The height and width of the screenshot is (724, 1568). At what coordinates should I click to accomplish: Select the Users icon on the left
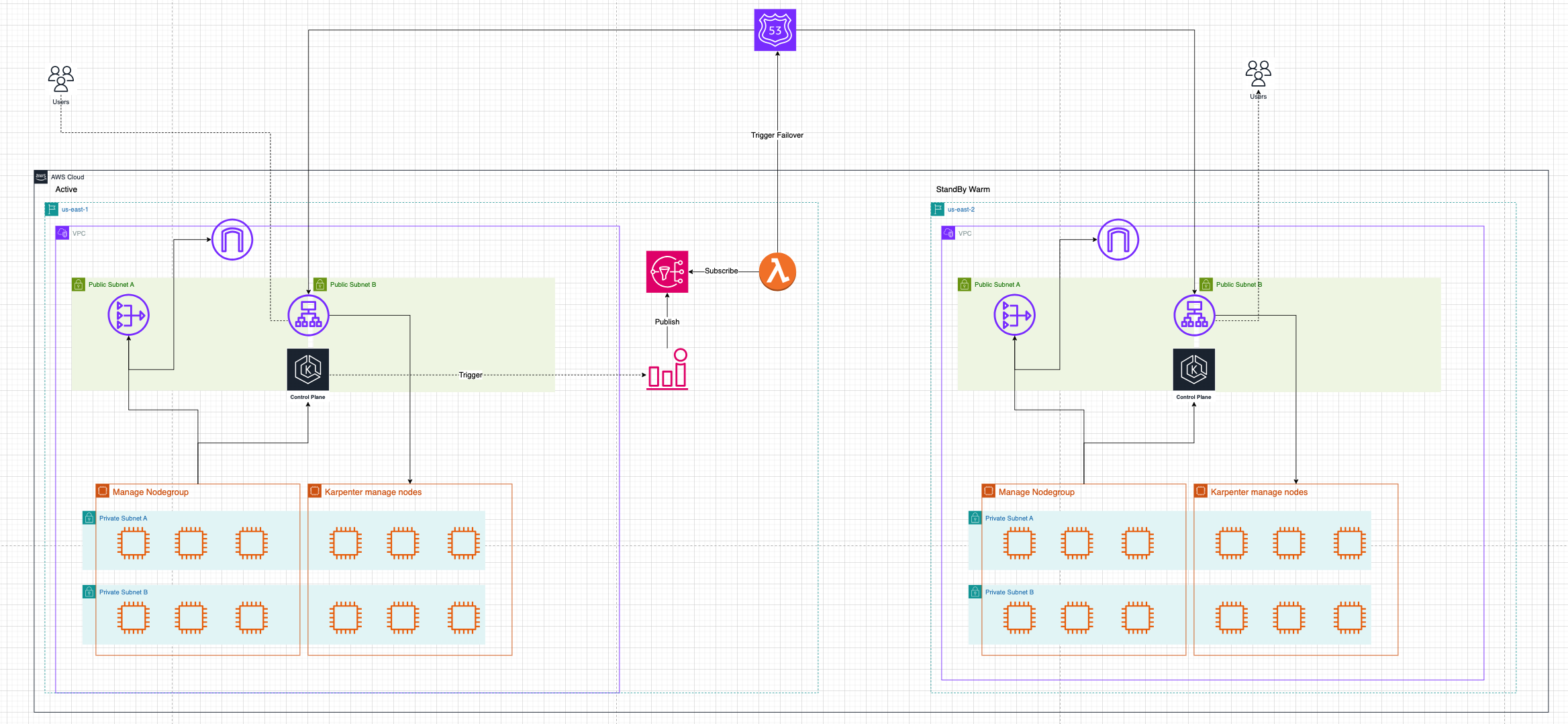click(61, 79)
